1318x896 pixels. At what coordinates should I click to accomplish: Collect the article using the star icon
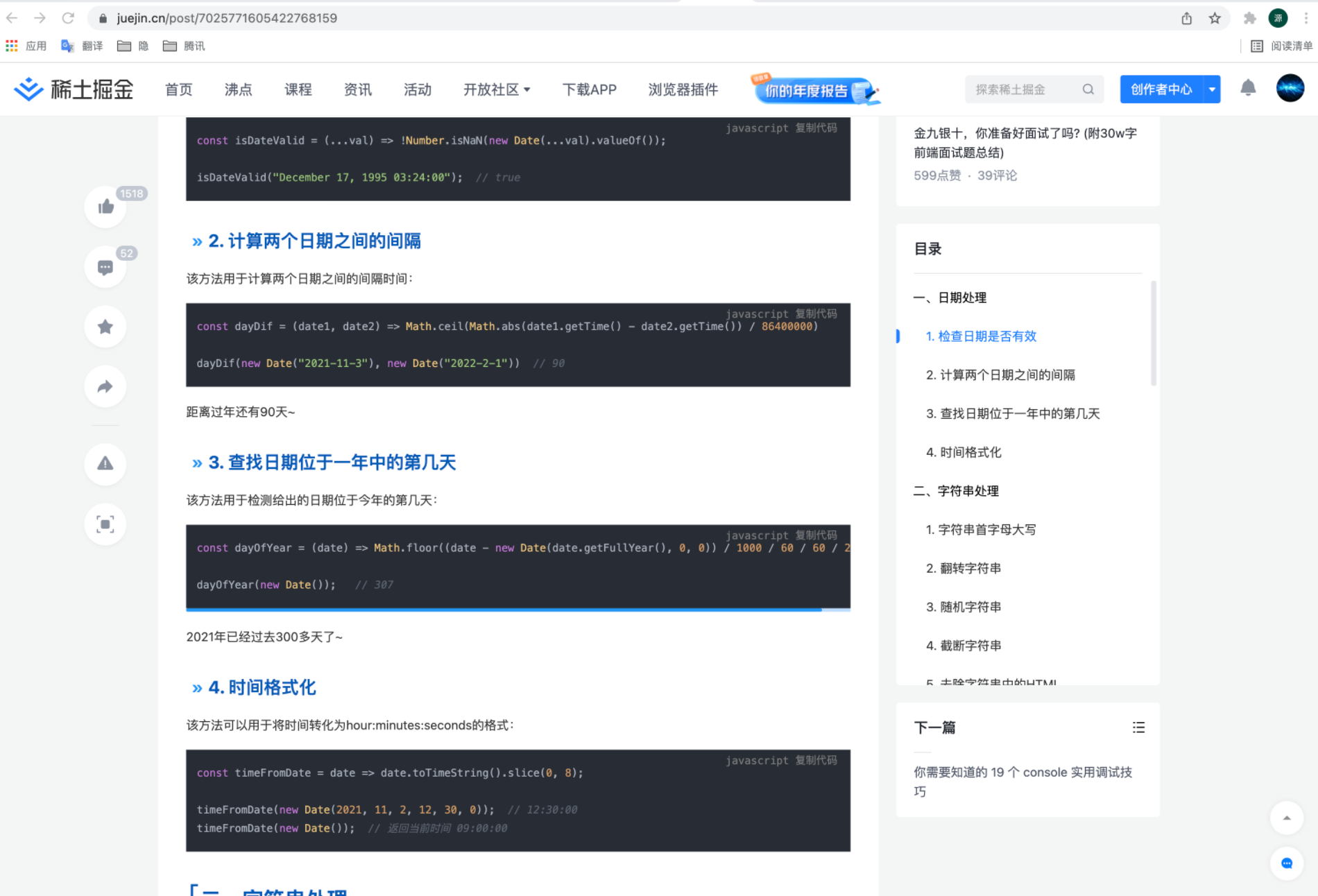tap(105, 326)
